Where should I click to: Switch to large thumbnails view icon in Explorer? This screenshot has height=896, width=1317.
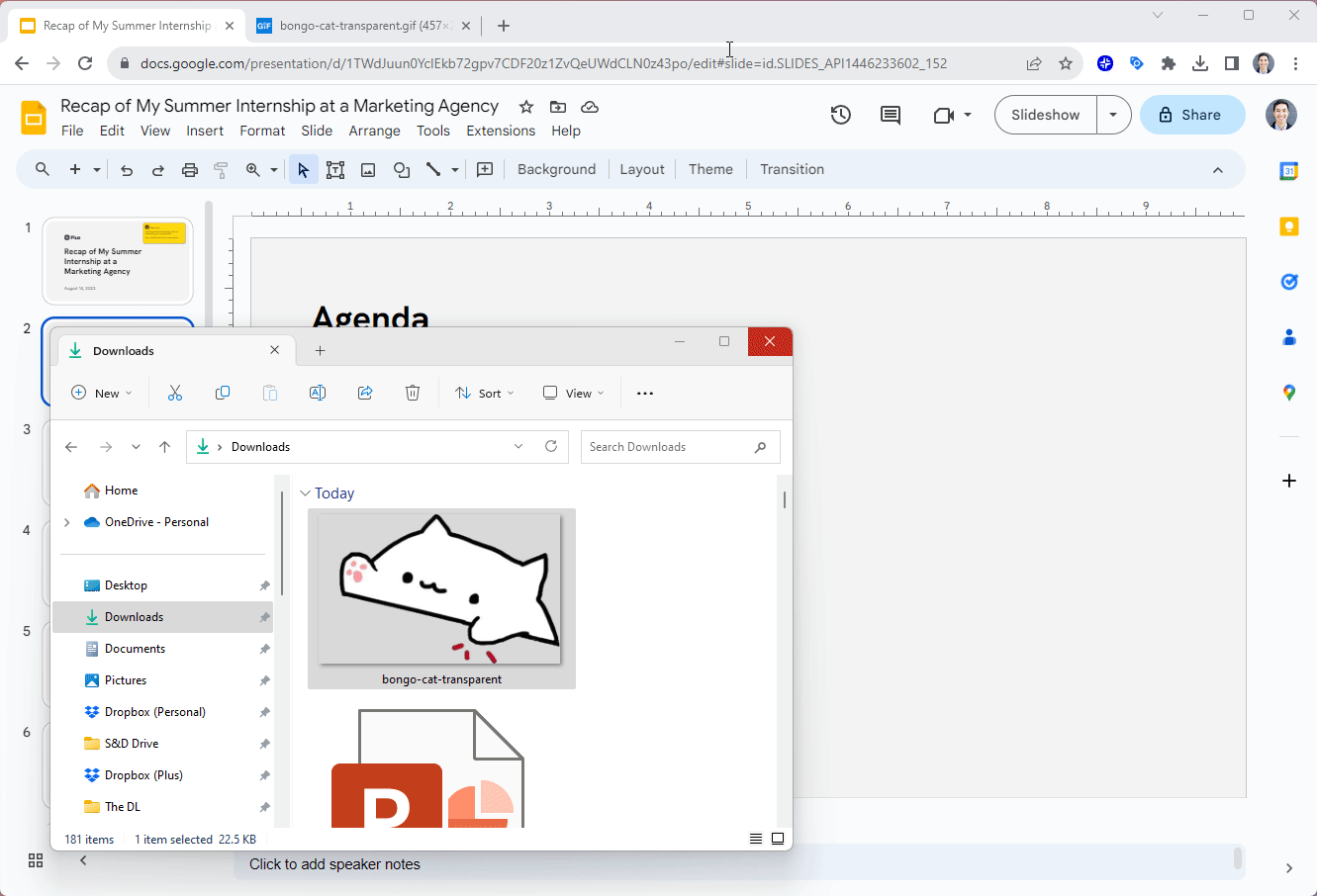(778, 839)
